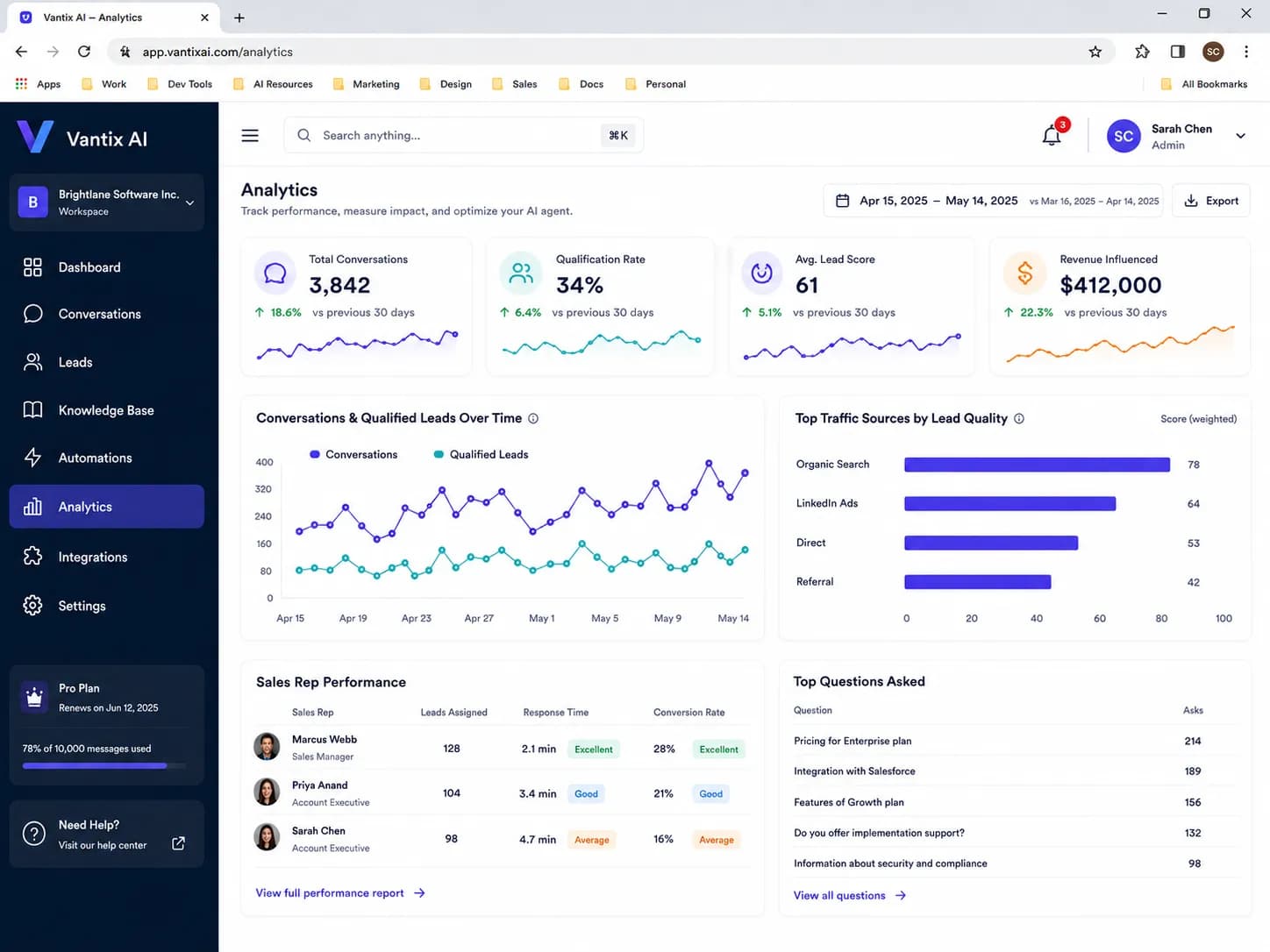Viewport: 1270px width, 952px height.
Task: Toggle Qualified Leads series in chart legend
Action: (482, 454)
